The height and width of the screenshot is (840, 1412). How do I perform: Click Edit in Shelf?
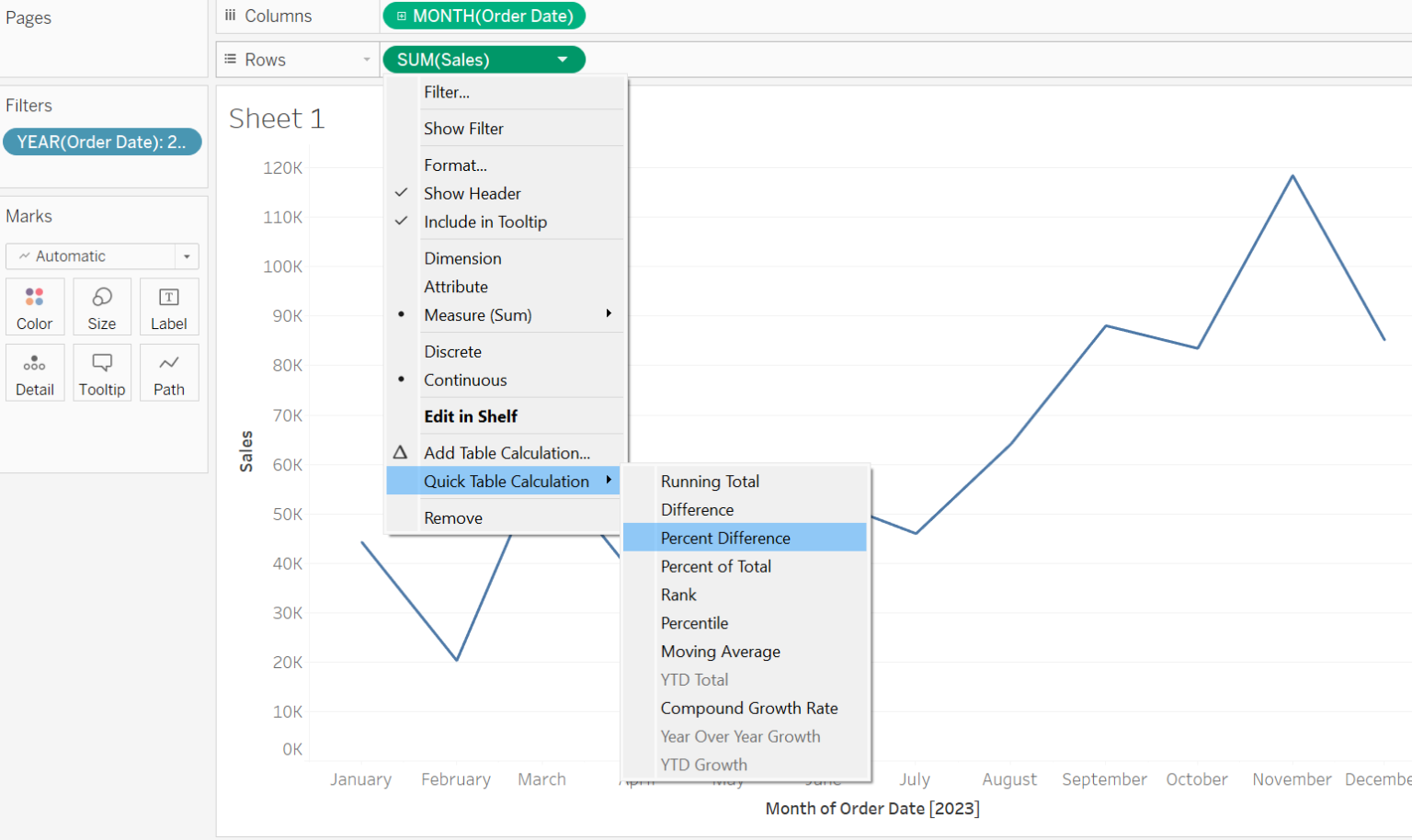point(471,415)
